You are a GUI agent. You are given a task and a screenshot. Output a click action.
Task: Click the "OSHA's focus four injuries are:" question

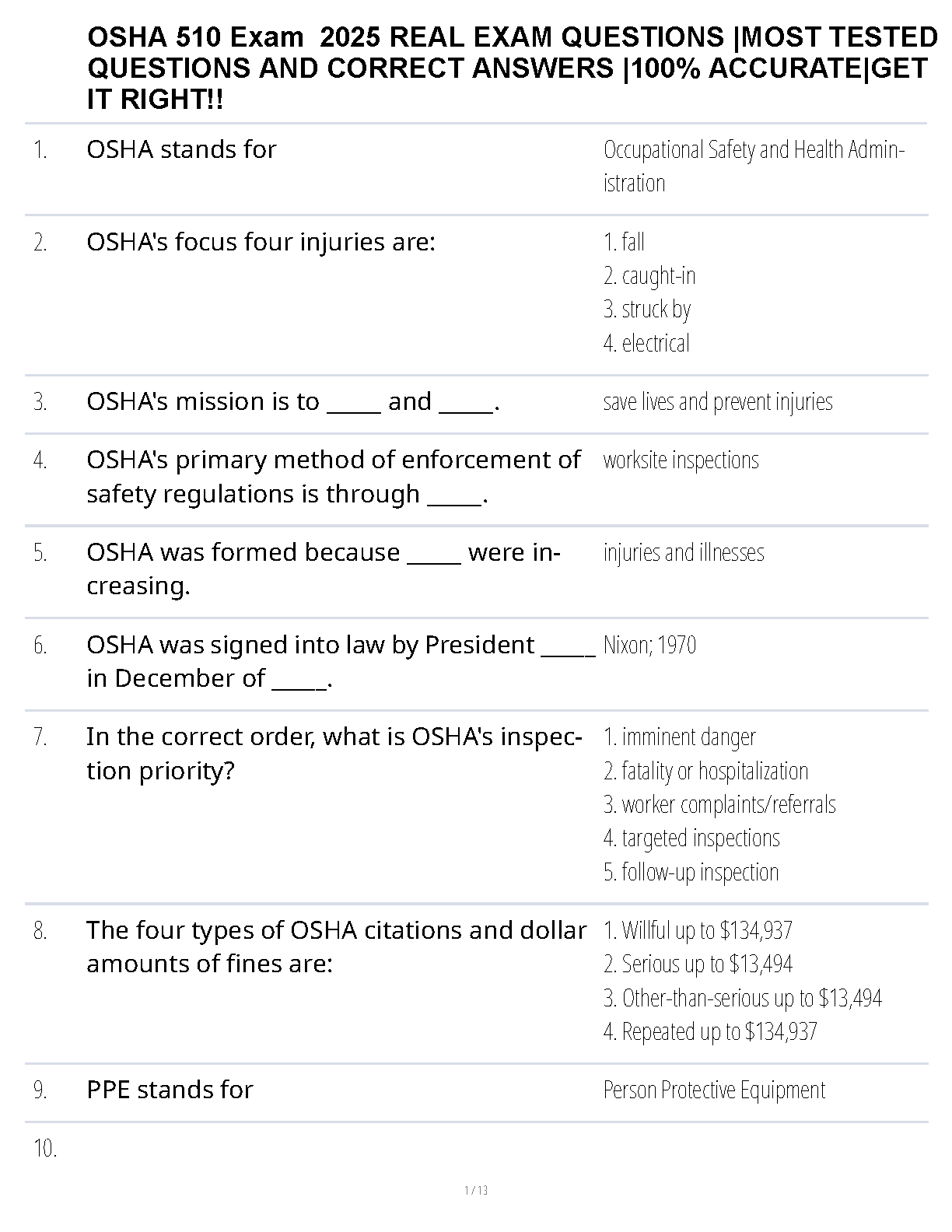click(x=261, y=242)
